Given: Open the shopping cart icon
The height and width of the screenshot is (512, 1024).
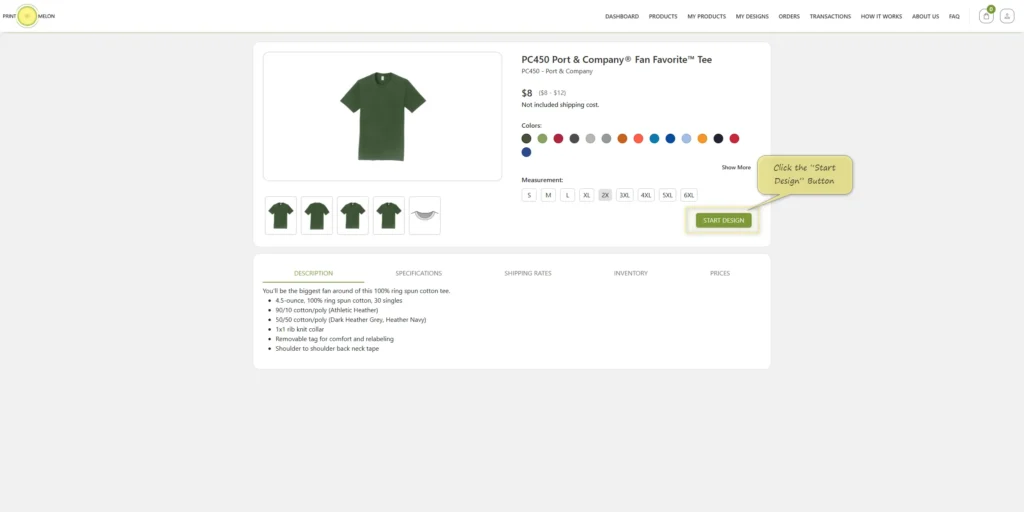Looking at the screenshot, I should coord(986,16).
